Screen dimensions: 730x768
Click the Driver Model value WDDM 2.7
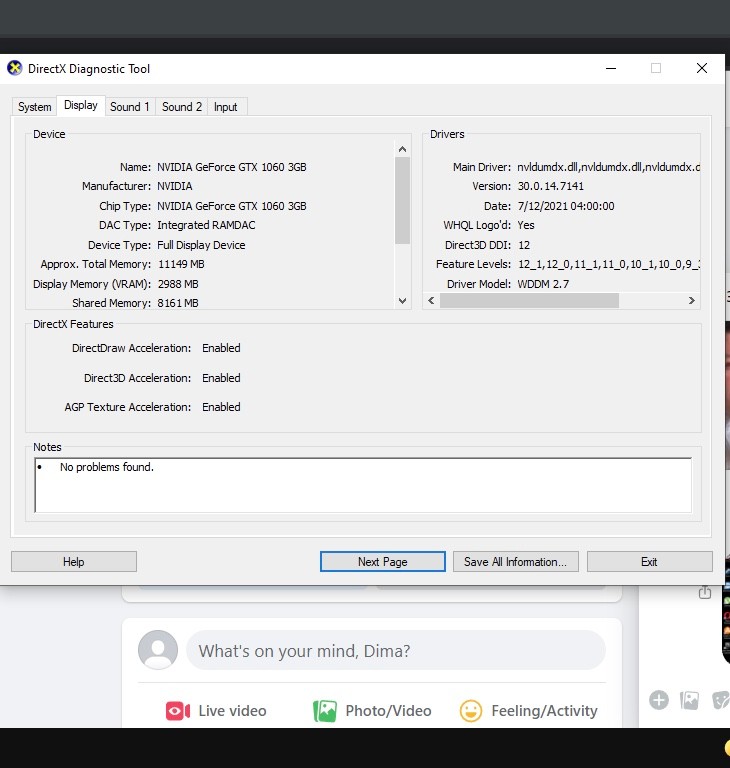543,284
